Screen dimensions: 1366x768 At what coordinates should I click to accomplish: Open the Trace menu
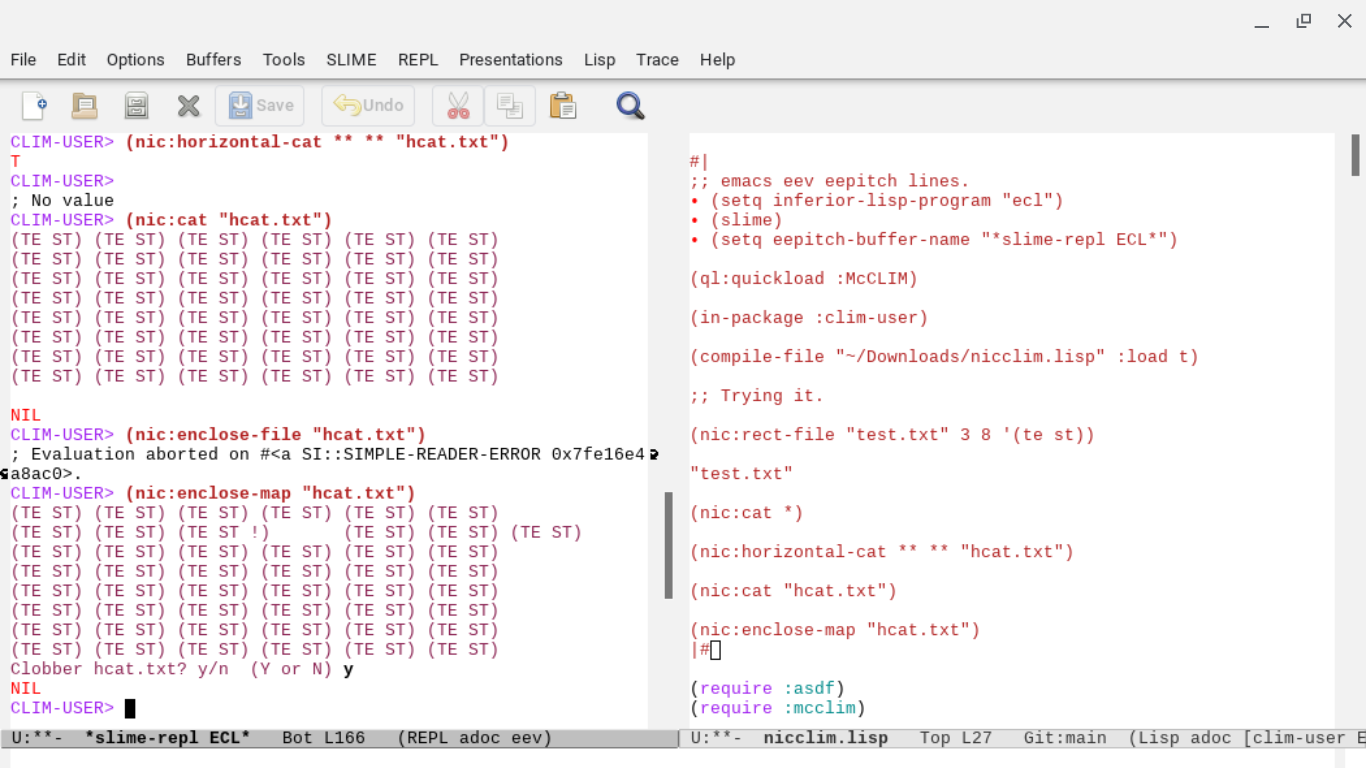click(x=657, y=60)
